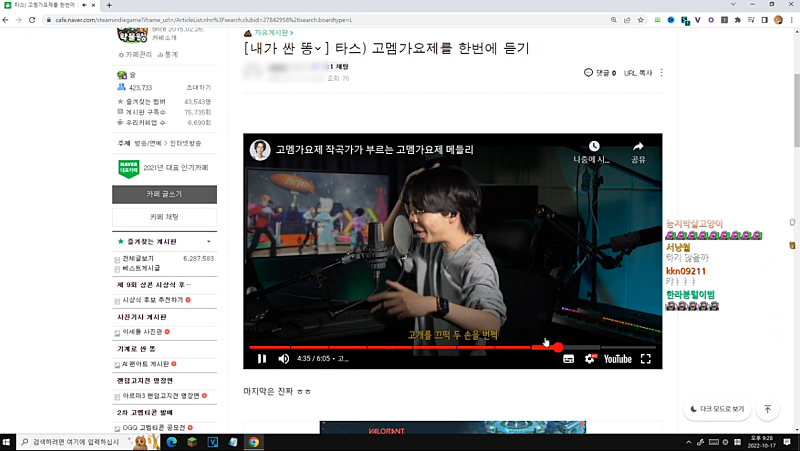Image resolution: width=800 pixels, height=451 pixels.
Task: Open the Extensions puzzle-piece icon
Action: coord(737,20)
